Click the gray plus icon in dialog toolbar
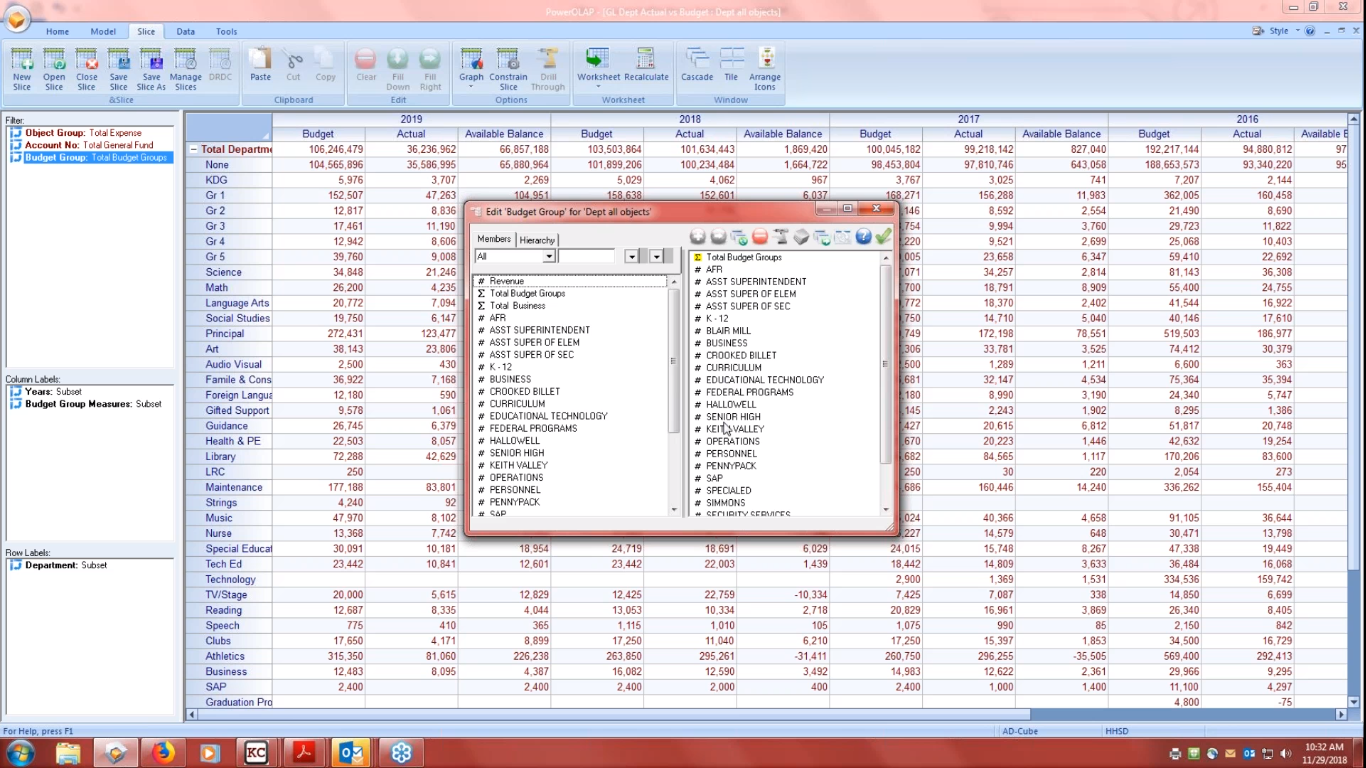The image size is (1366, 768). pos(698,237)
